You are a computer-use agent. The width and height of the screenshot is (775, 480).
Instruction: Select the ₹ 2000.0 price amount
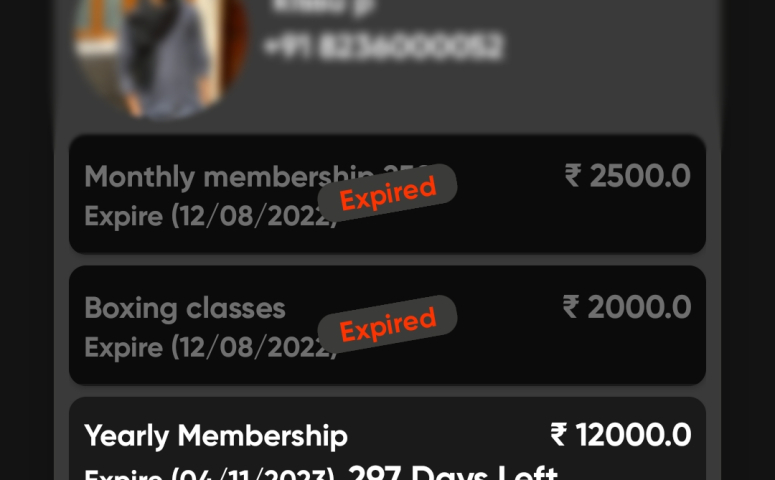pos(627,307)
